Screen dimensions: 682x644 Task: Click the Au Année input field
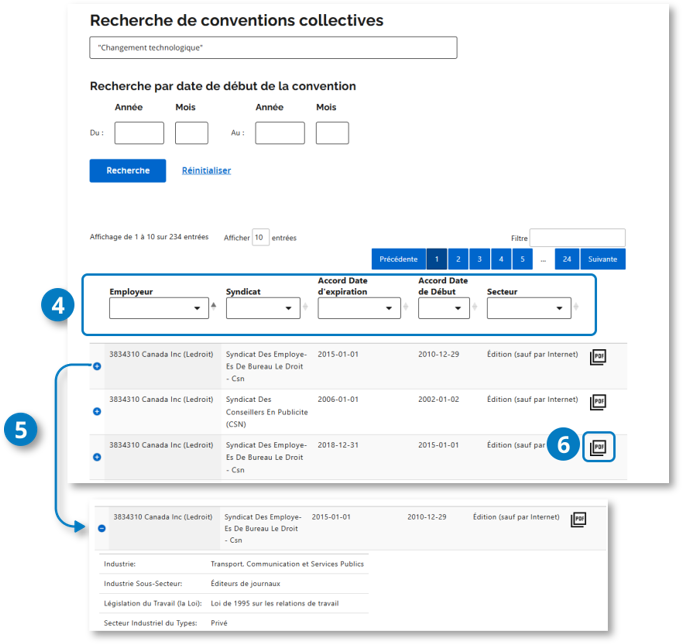click(280, 133)
